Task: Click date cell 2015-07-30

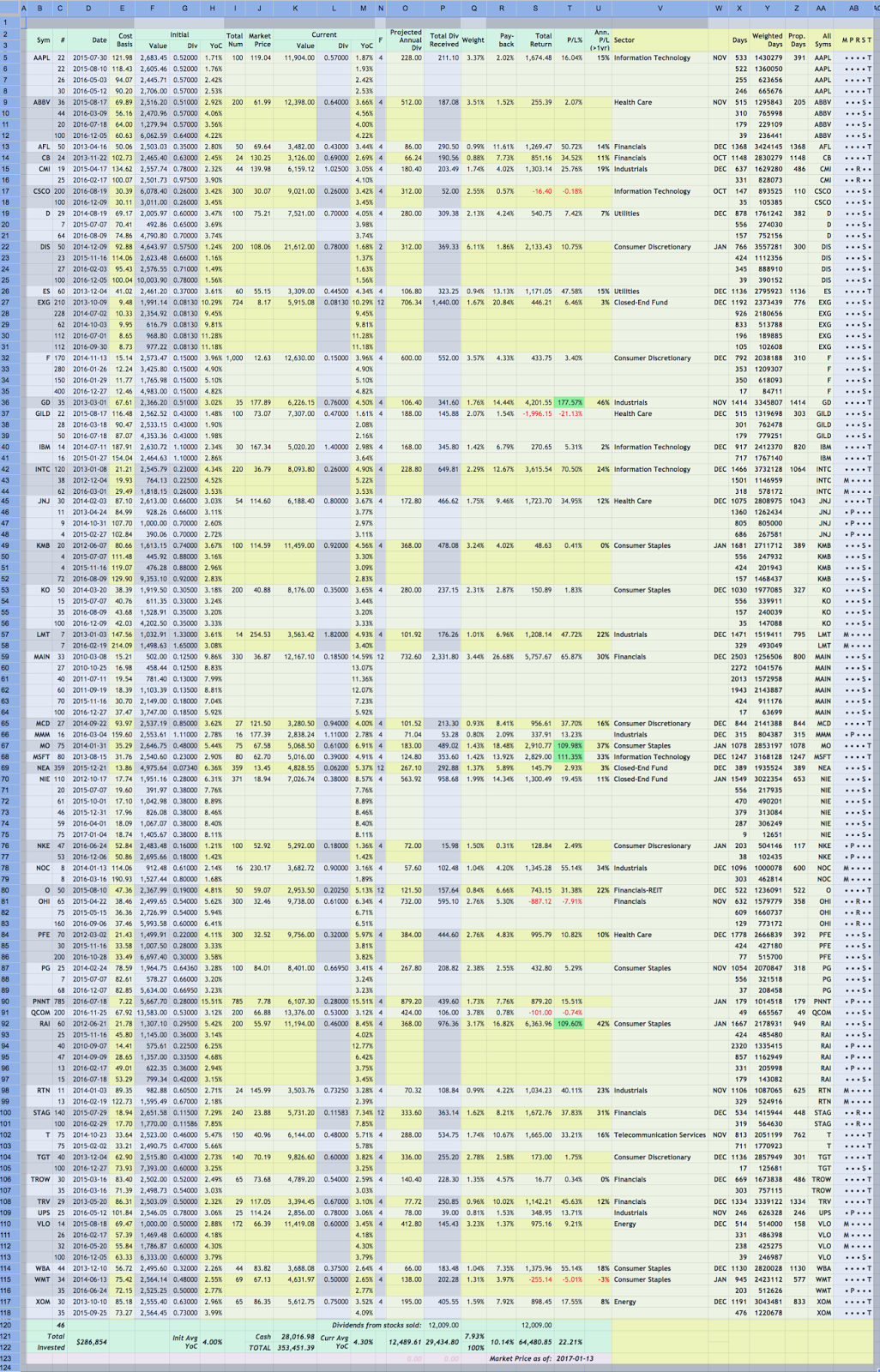Action: [89, 58]
